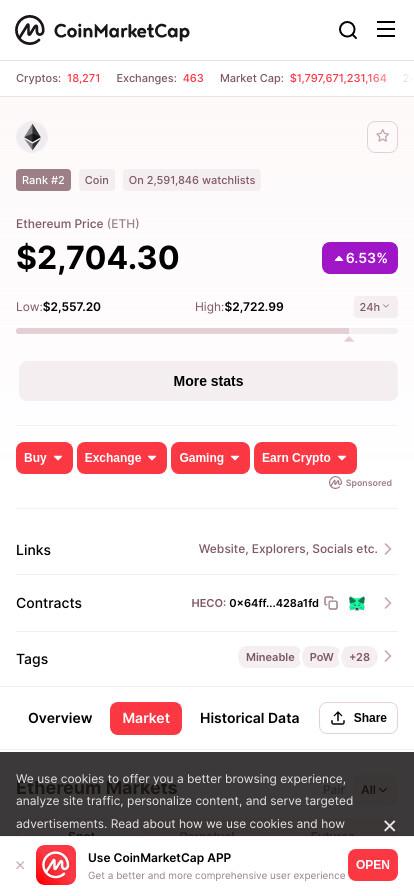Image resolution: width=414 pixels, height=896 pixels.
Task: Expand the Buy dropdown
Action: pyautogui.click(x=44, y=458)
